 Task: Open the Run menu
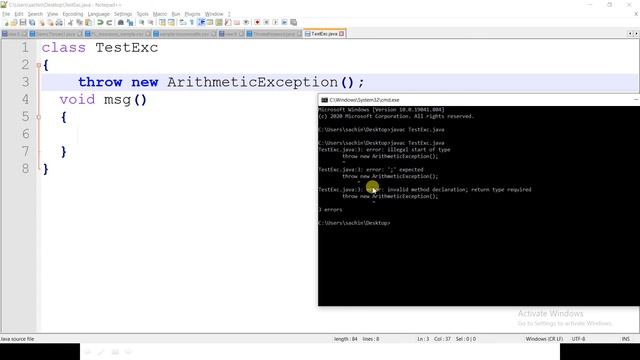click(x=176, y=14)
